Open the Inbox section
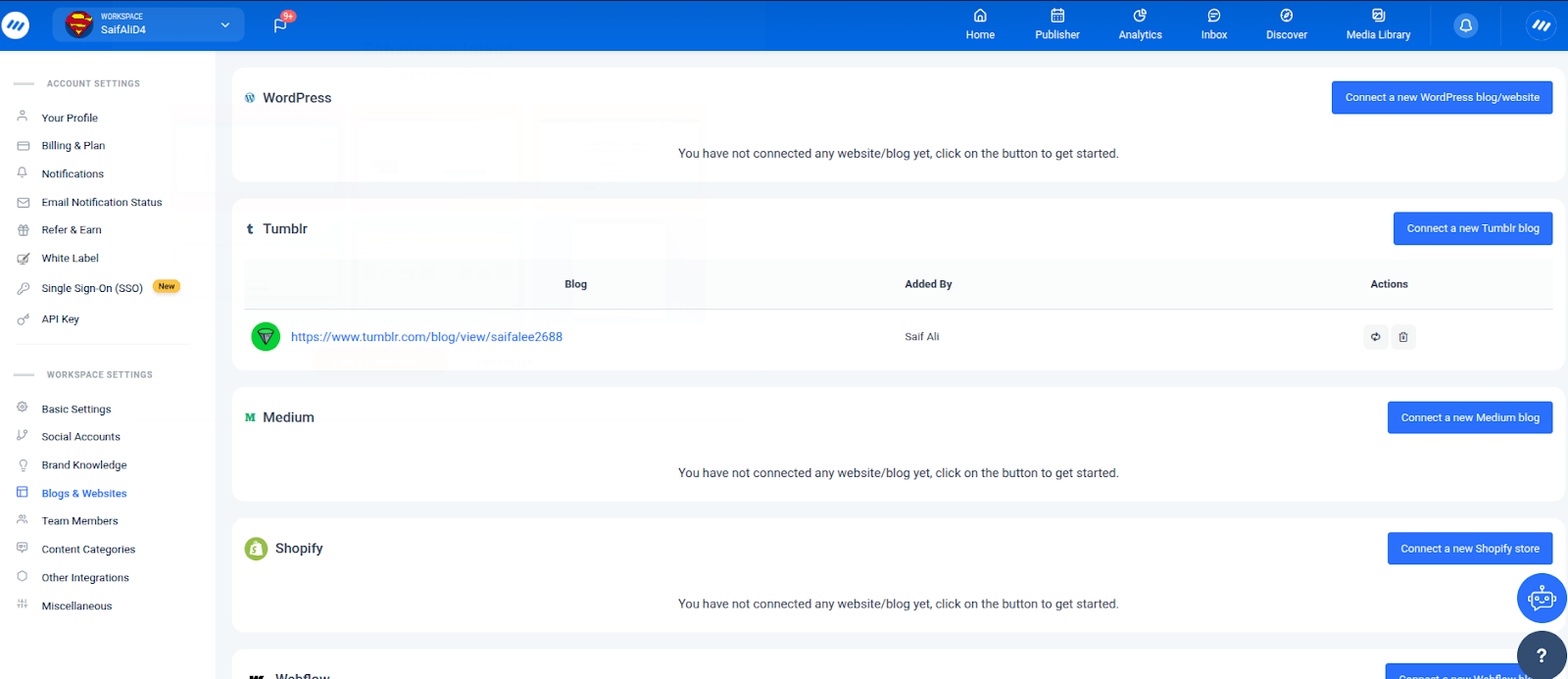The height and width of the screenshot is (679, 1568). tap(1214, 25)
